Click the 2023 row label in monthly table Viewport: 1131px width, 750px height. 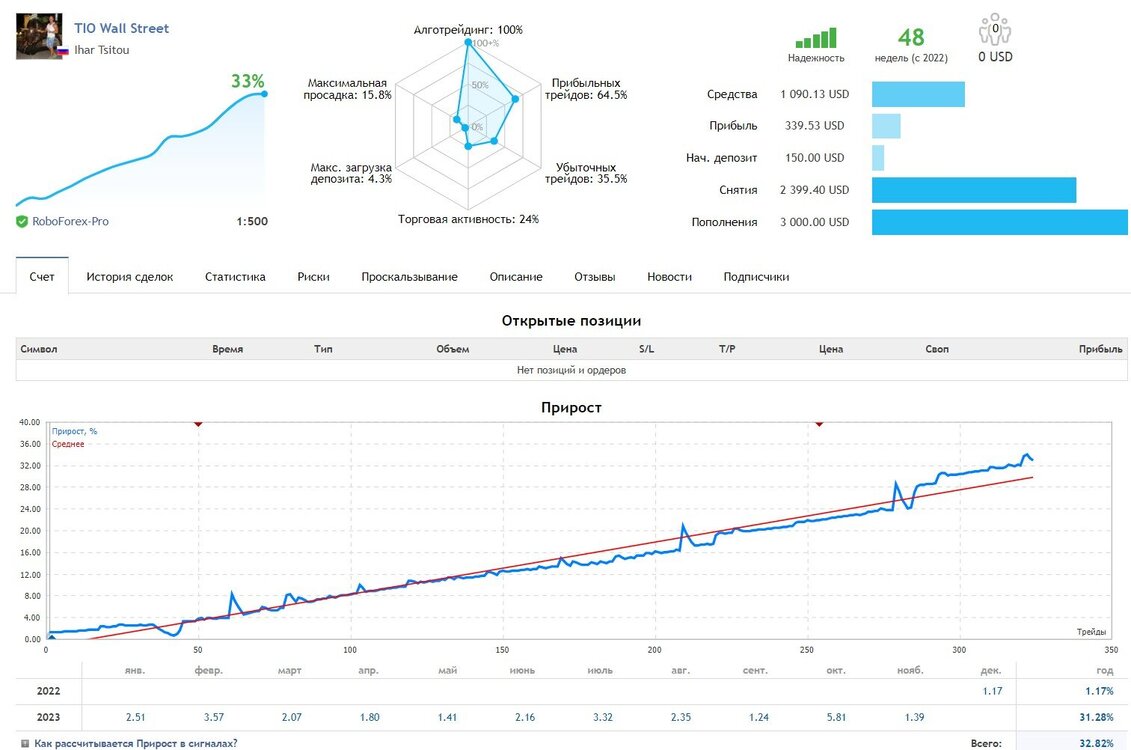(x=48, y=718)
